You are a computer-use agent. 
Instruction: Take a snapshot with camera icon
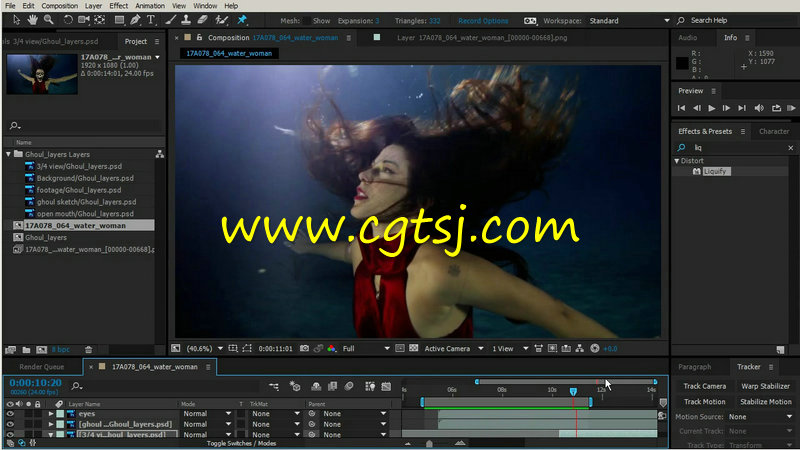click(x=304, y=348)
